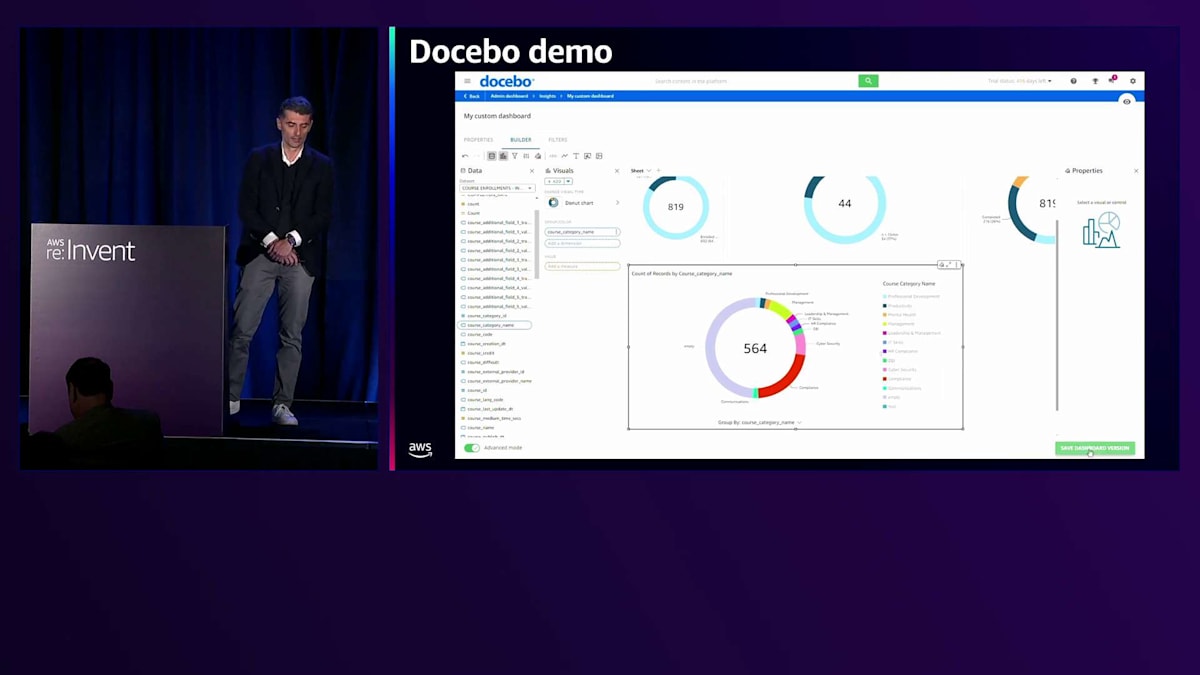Click the Add a dimension field

click(x=582, y=243)
